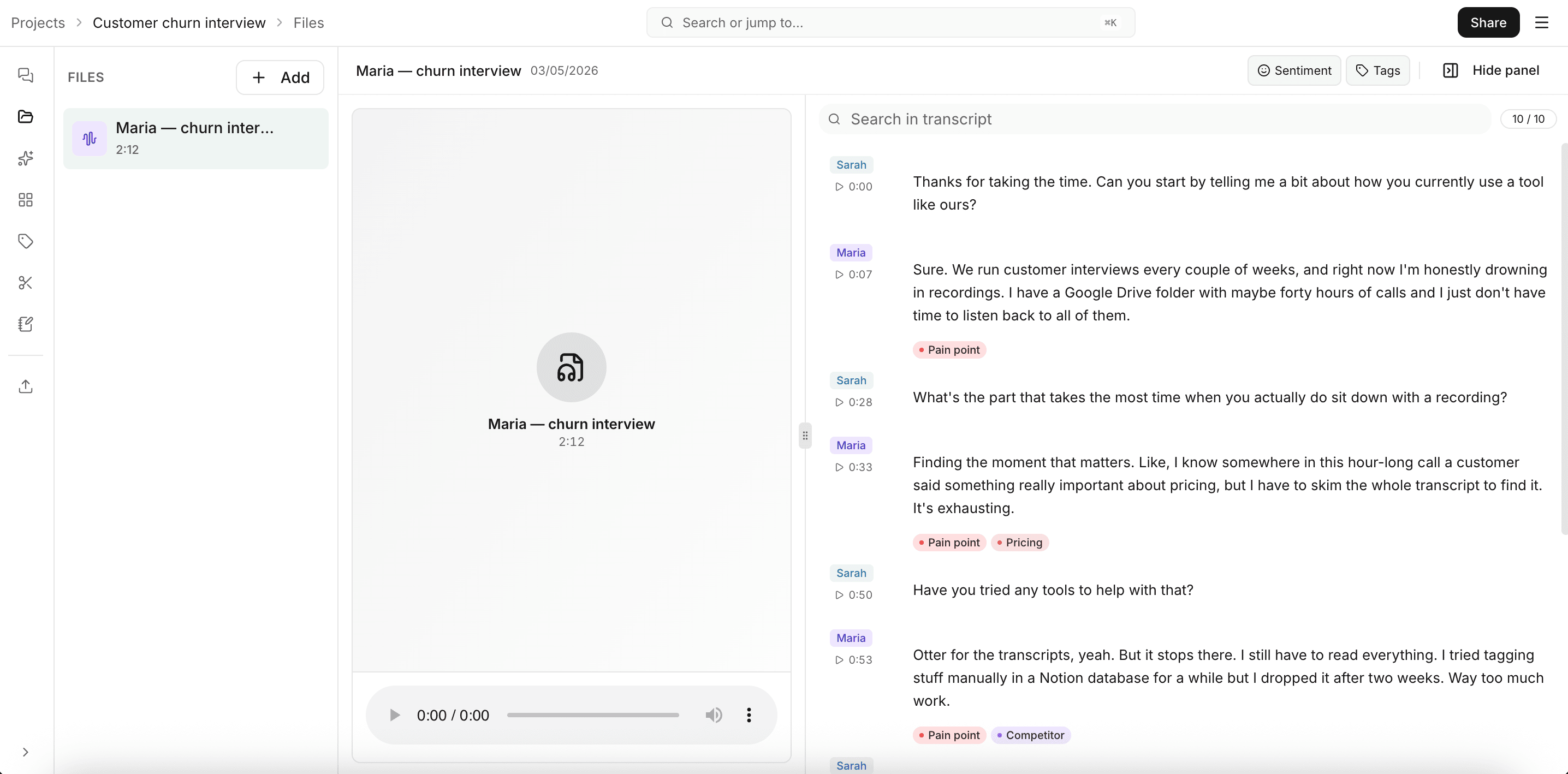Open the notes edit icon in the sidebar
The image size is (1568, 774).
tap(26, 324)
